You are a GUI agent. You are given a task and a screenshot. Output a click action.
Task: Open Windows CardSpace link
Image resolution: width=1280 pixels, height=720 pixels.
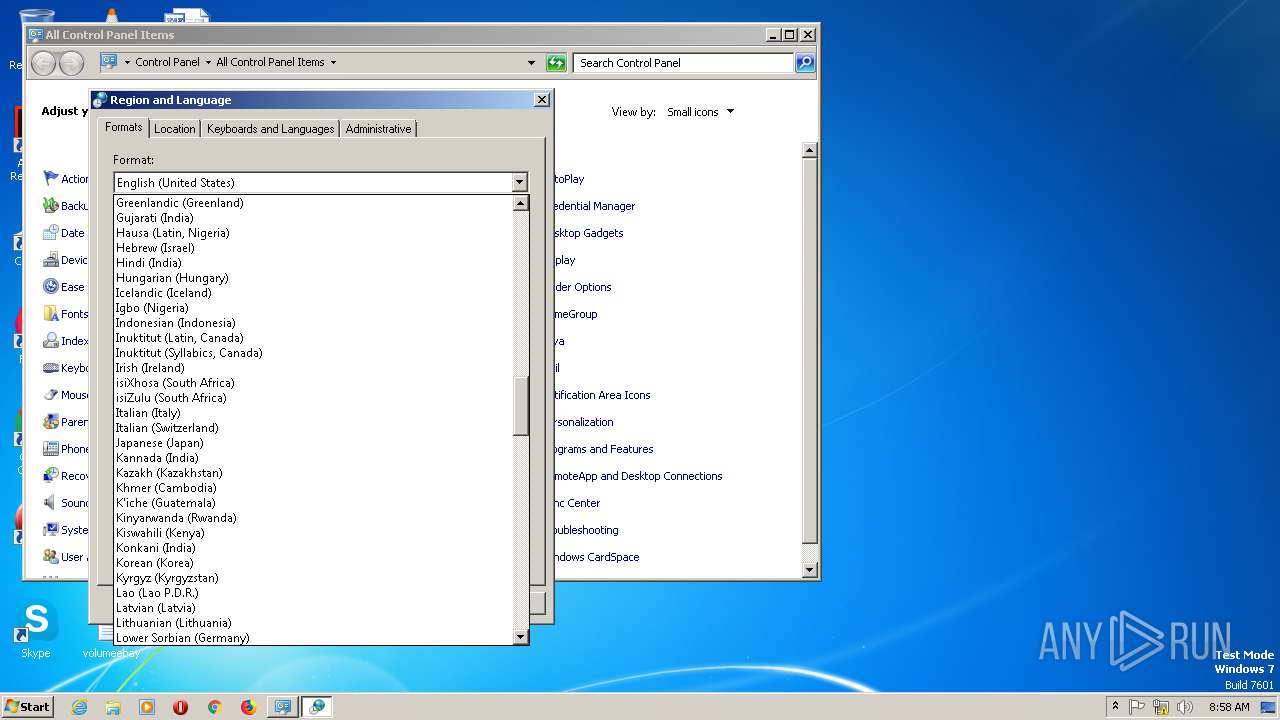(595, 557)
